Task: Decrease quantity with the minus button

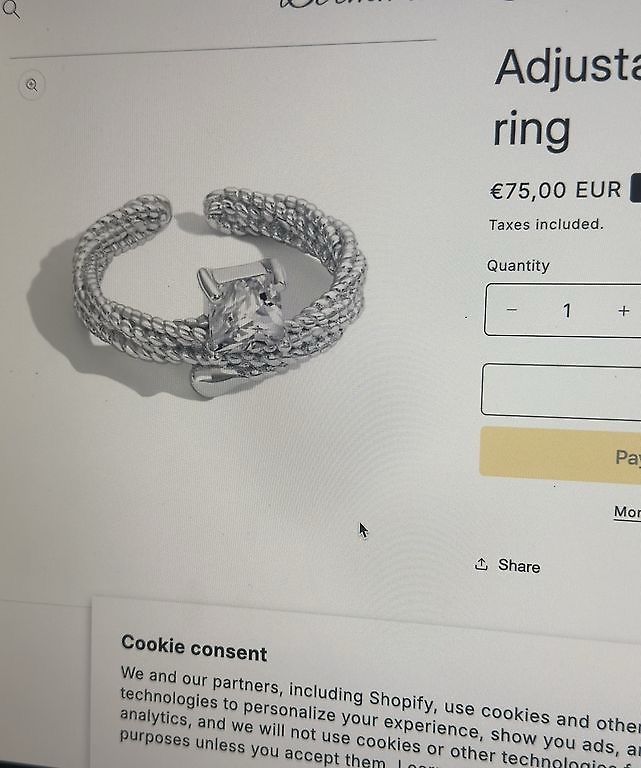Action: click(512, 310)
